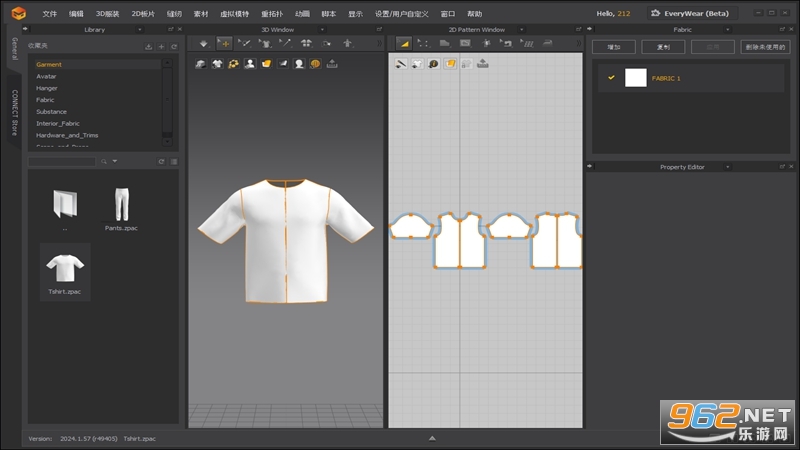This screenshot has height=450, width=800.
Task: Expand the bottom panel with up arrow
Action: pyautogui.click(x=432, y=438)
